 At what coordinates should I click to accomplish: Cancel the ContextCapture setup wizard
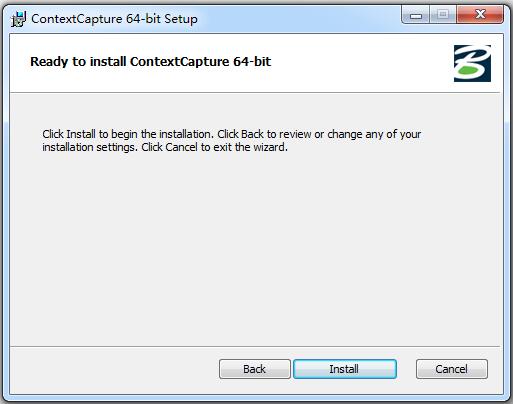[452, 369]
